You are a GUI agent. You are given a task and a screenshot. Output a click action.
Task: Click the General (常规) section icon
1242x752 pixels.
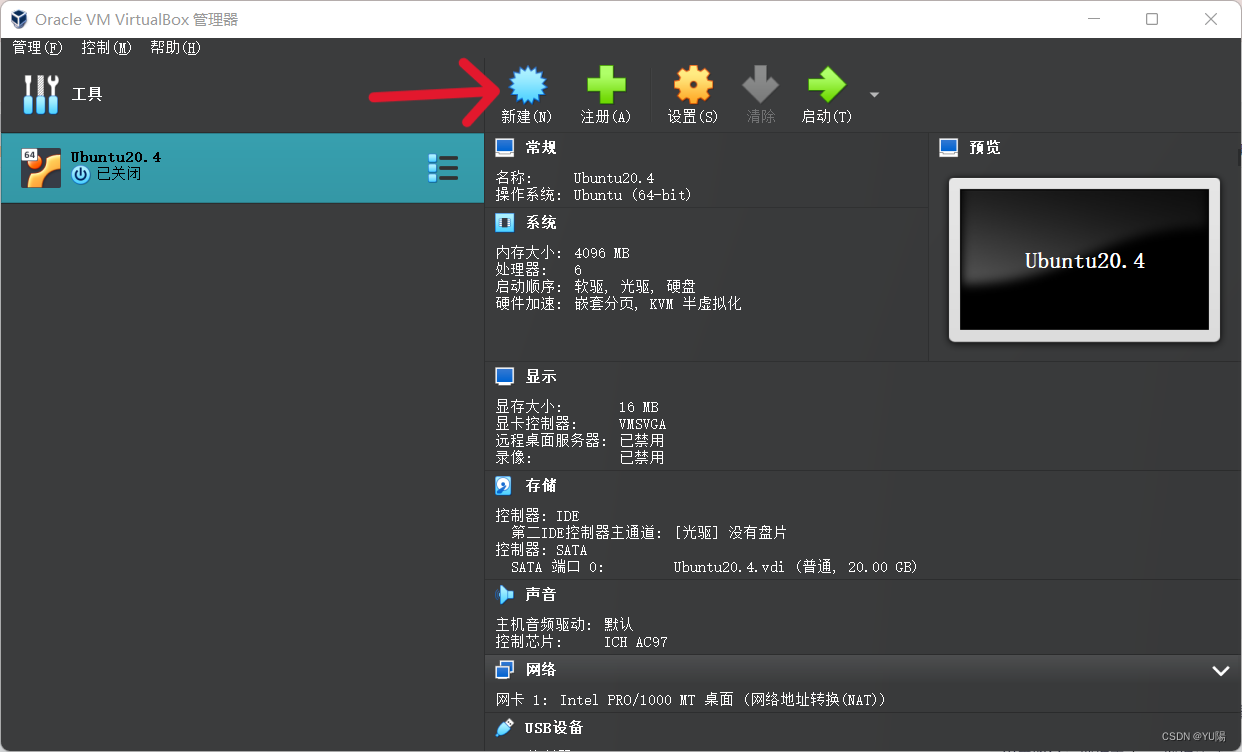(x=505, y=147)
